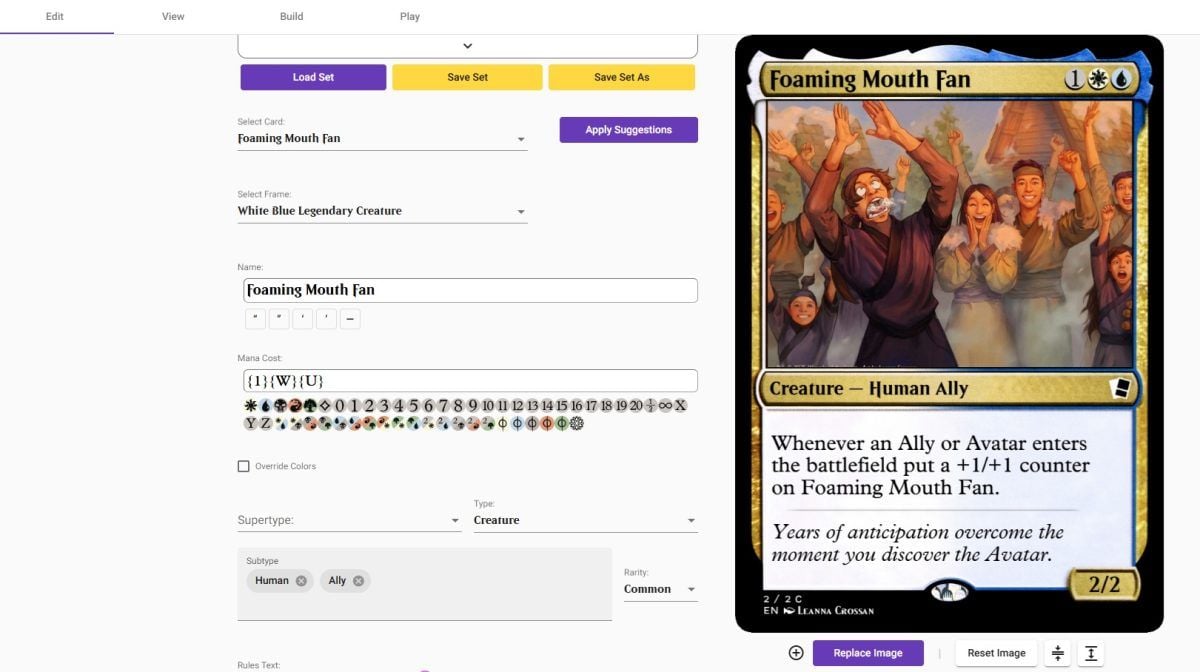Insert the half mana symbol
The height and width of the screenshot is (672, 1200).
click(651, 406)
